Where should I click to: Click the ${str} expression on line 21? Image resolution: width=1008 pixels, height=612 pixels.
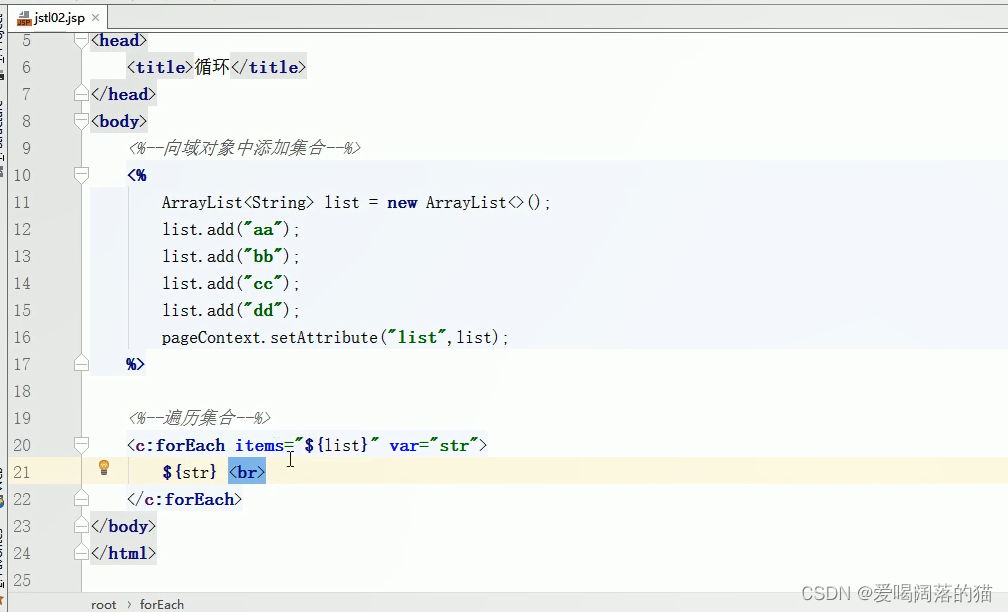[x=190, y=472]
